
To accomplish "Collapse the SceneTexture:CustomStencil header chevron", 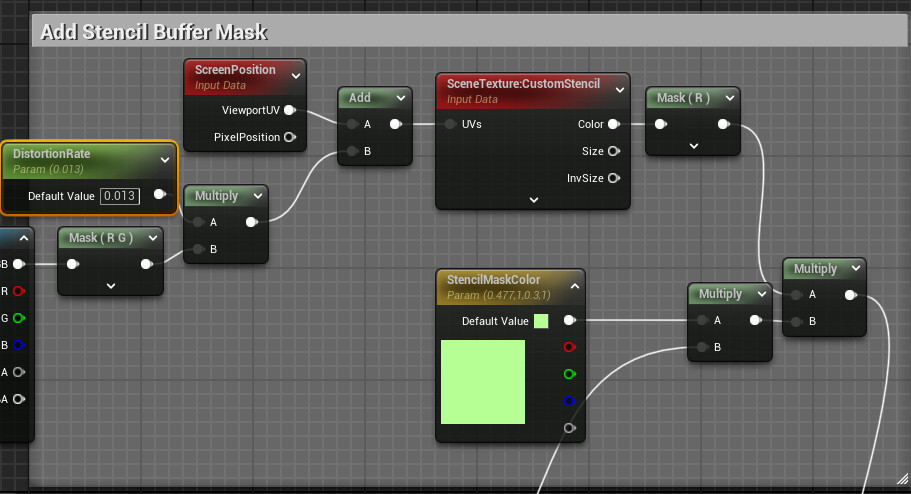I will pos(620,90).
